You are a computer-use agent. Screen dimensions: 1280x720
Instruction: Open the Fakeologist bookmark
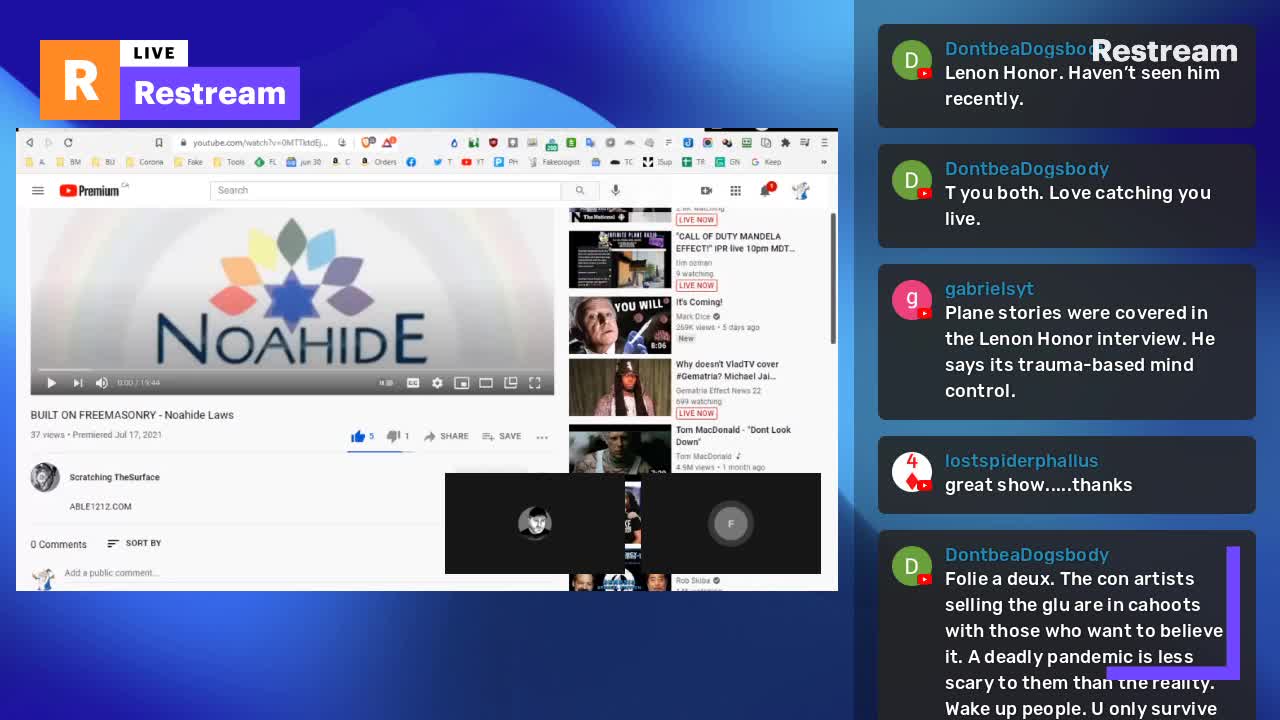(x=555, y=162)
